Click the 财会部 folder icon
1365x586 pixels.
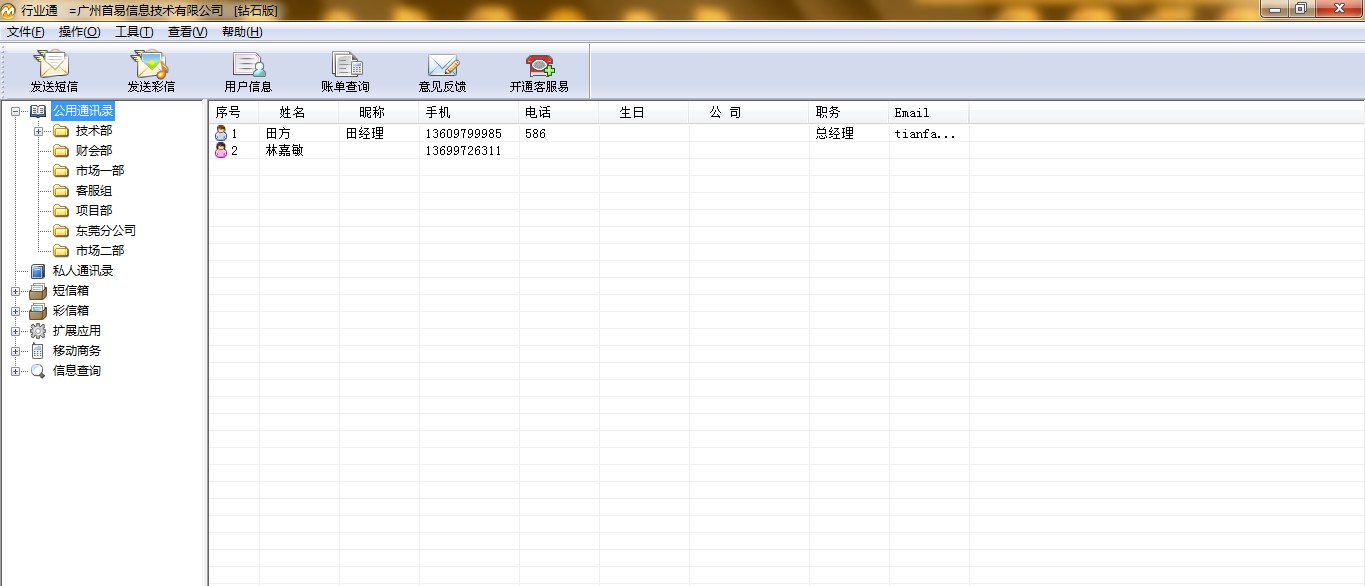tap(61, 151)
